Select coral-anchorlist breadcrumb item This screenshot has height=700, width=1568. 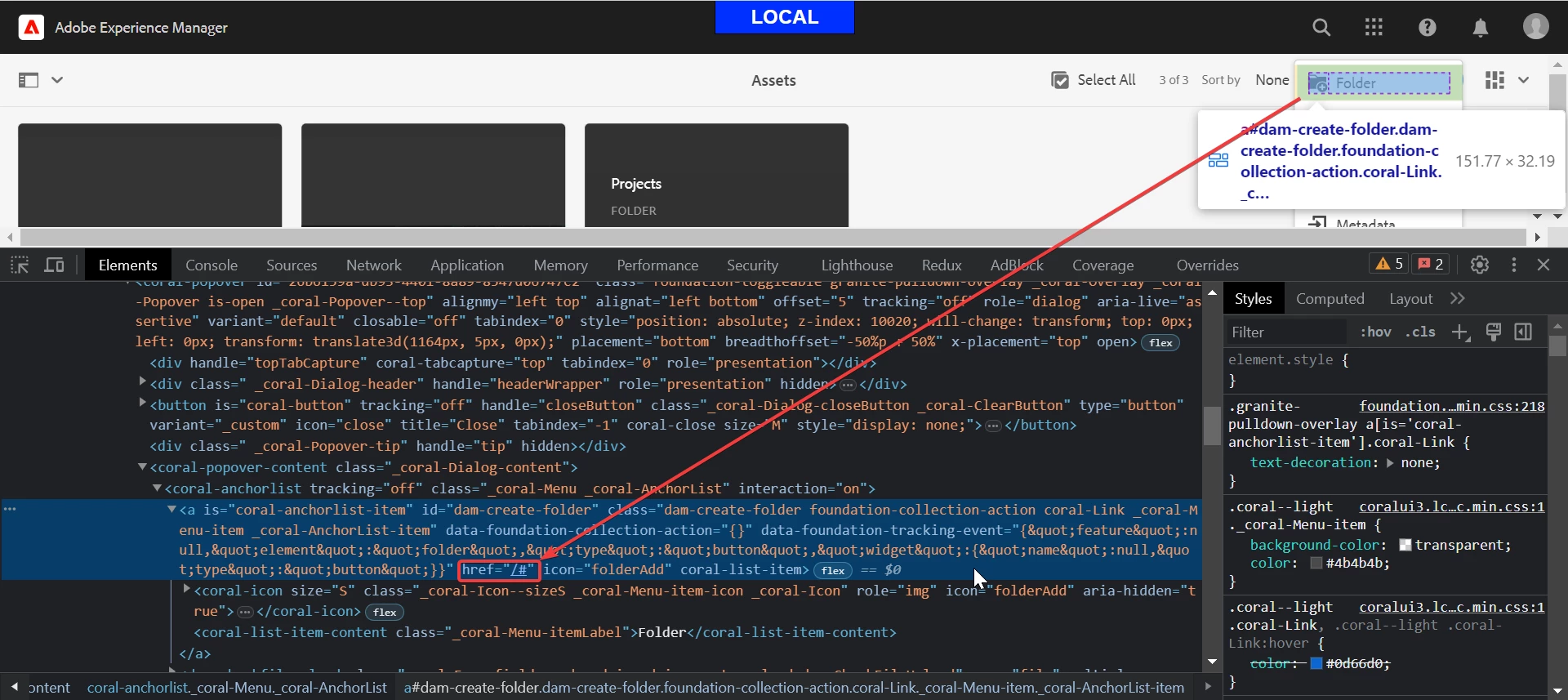237,688
